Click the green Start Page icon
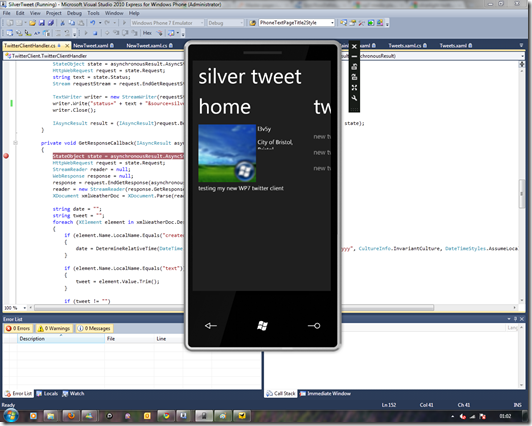 [371, 23]
